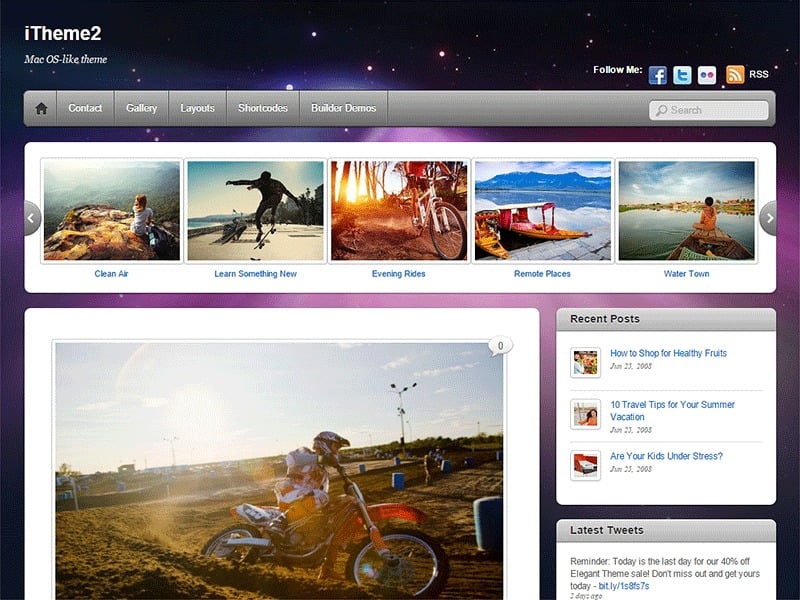800x600 pixels.
Task: Open the Clean Air caption link
Action: click(111, 274)
